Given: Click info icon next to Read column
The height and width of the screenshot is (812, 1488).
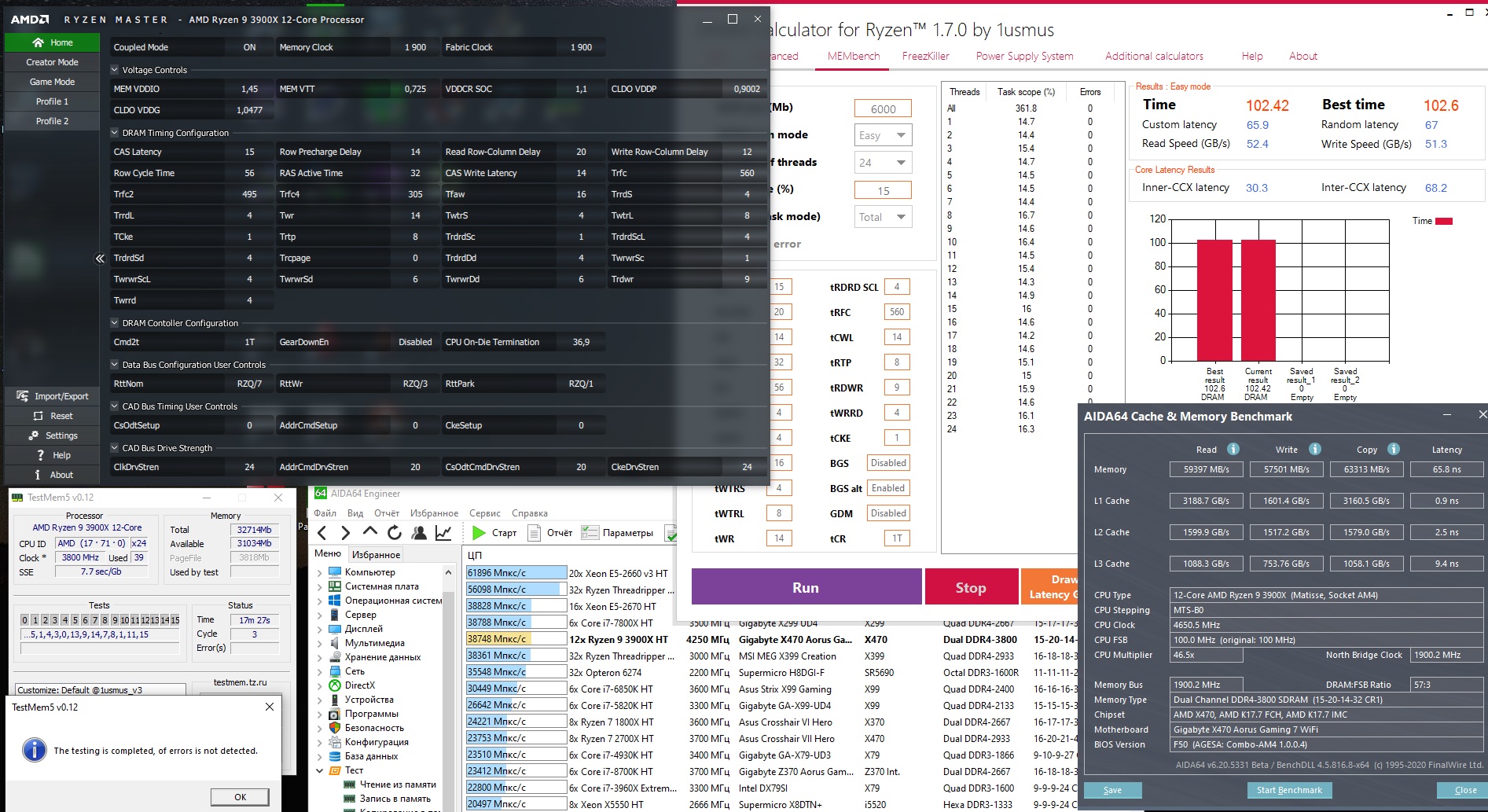Looking at the screenshot, I should pyautogui.click(x=1233, y=449).
